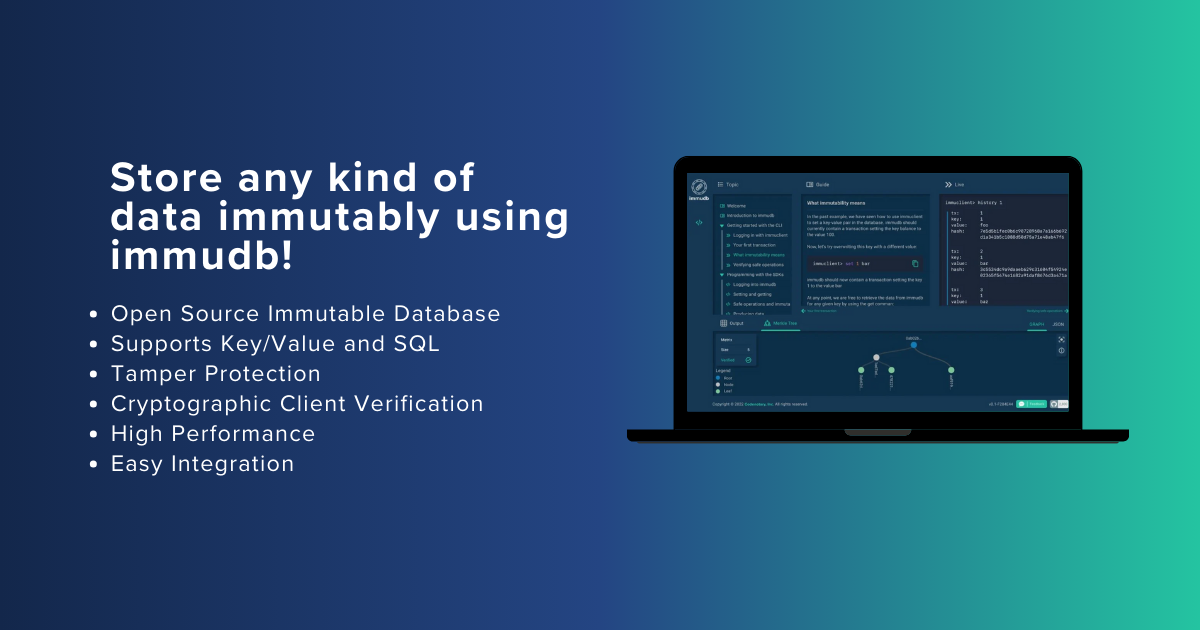The image size is (1200, 630).
Task: Click the fit-to-screen icon in Merkle graph
Action: (1061, 339)
